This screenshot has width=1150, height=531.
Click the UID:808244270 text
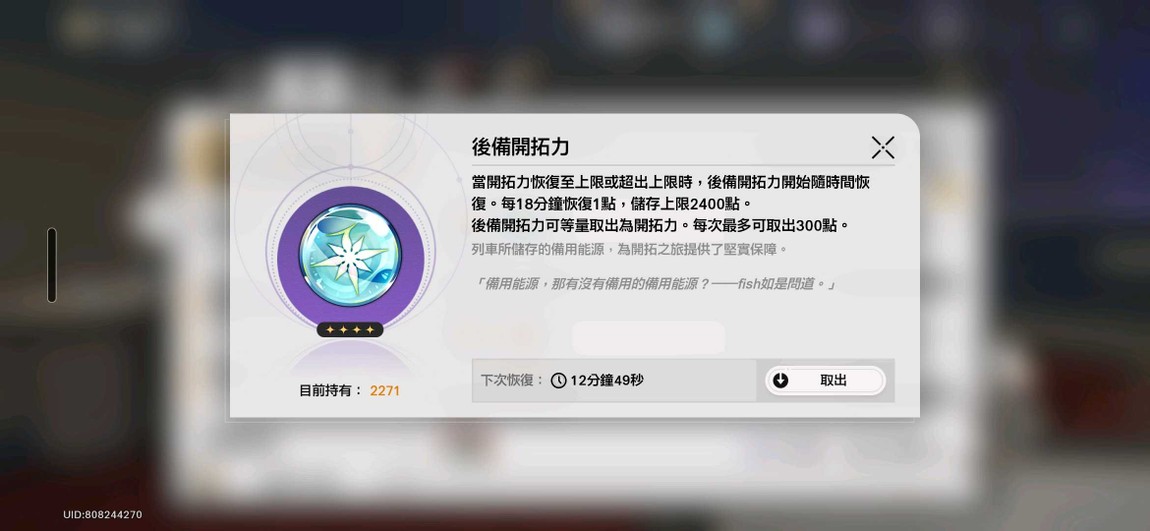[x=103, y=515]
